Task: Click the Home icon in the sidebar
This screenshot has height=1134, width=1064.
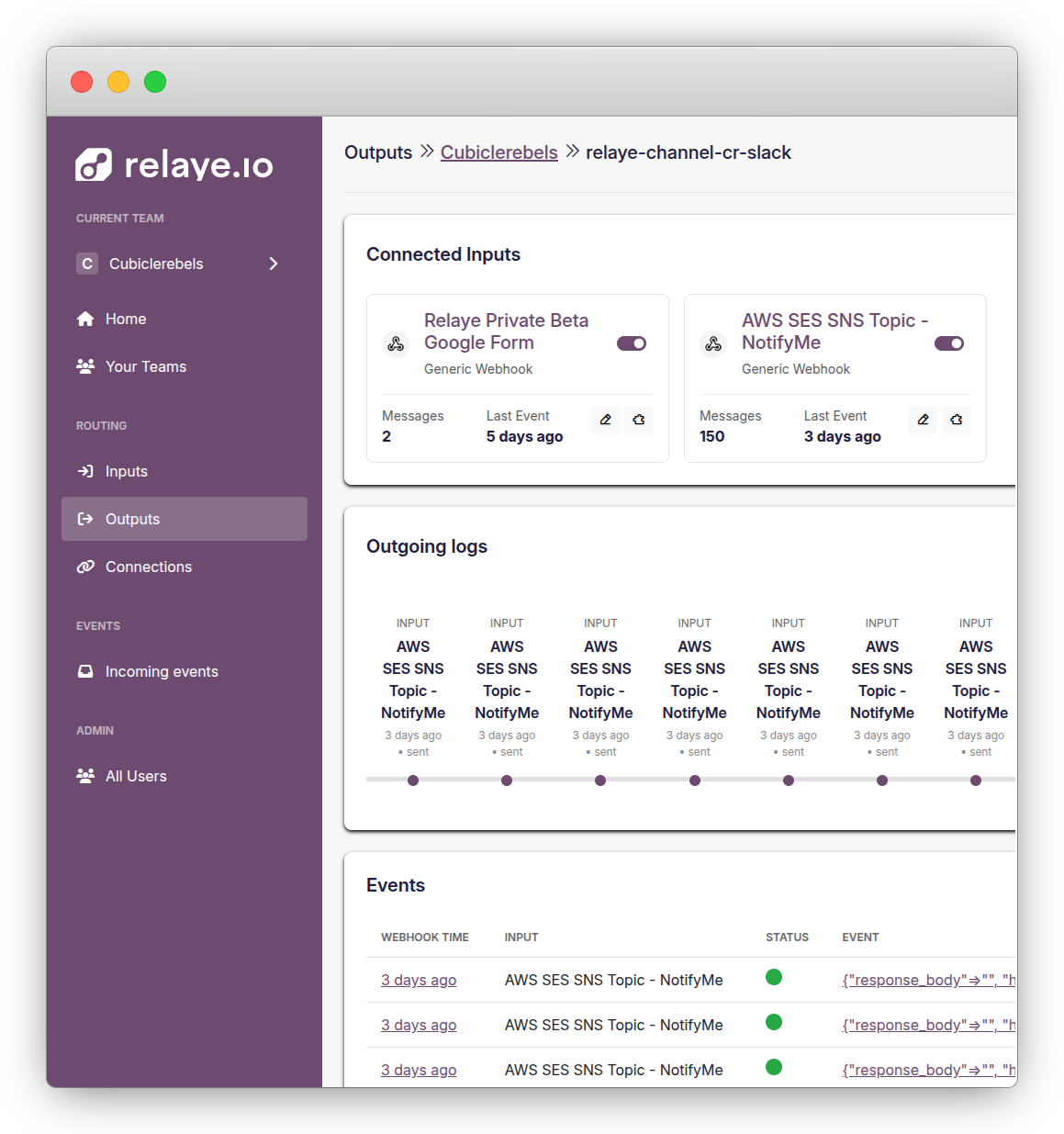Action: pyautogui.click(x=85, y=319)
